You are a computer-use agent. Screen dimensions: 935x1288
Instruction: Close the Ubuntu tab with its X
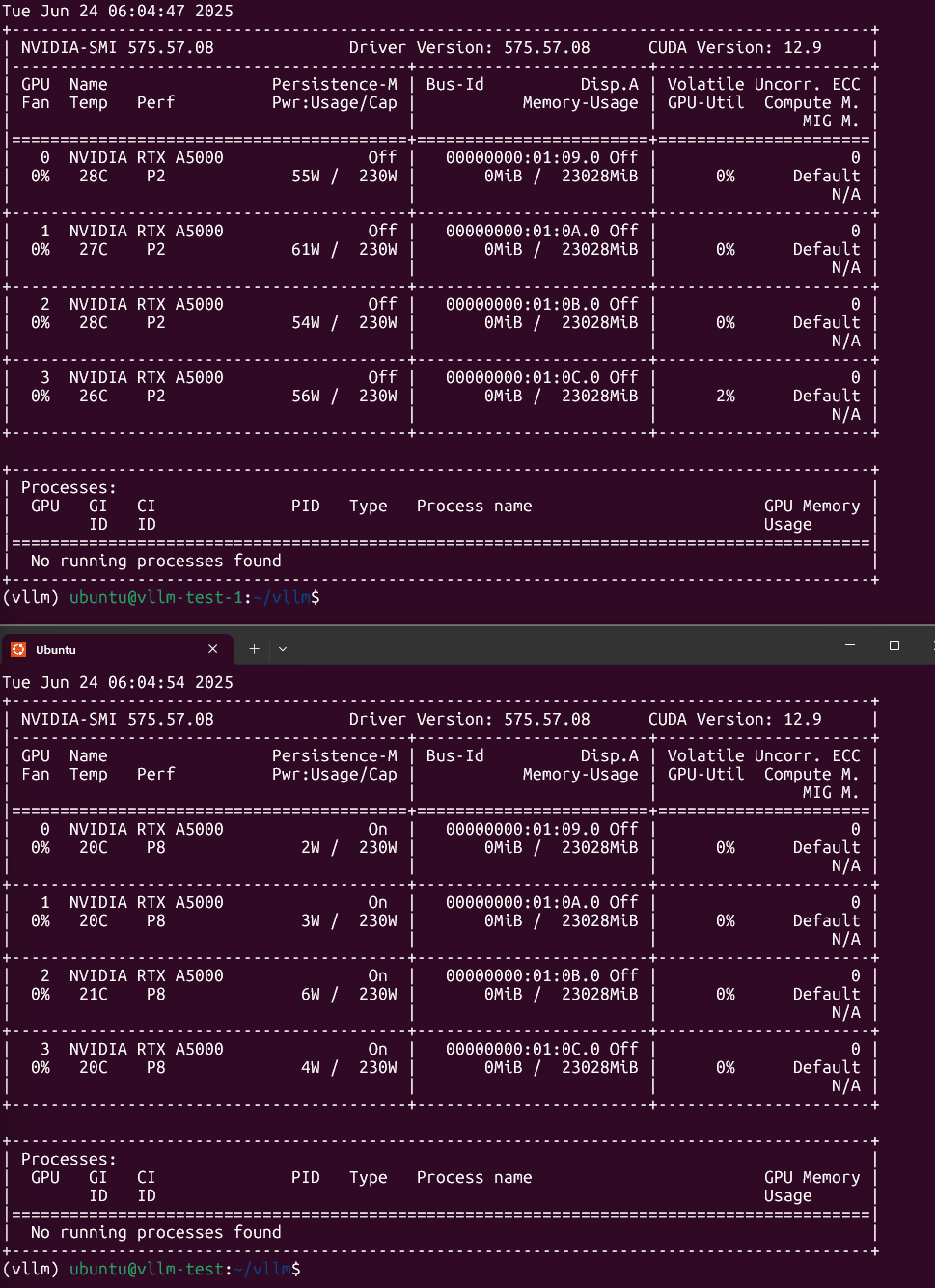point(212,649)
